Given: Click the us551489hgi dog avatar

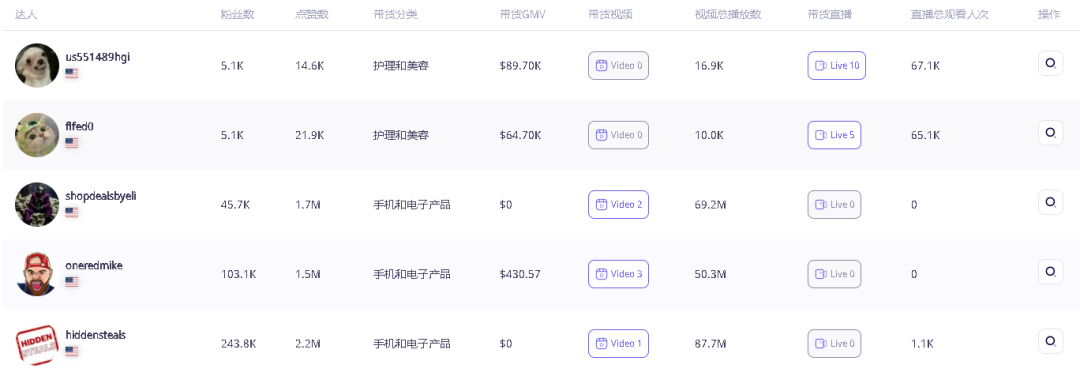Looking at the screenshot, I should (37, 65).
